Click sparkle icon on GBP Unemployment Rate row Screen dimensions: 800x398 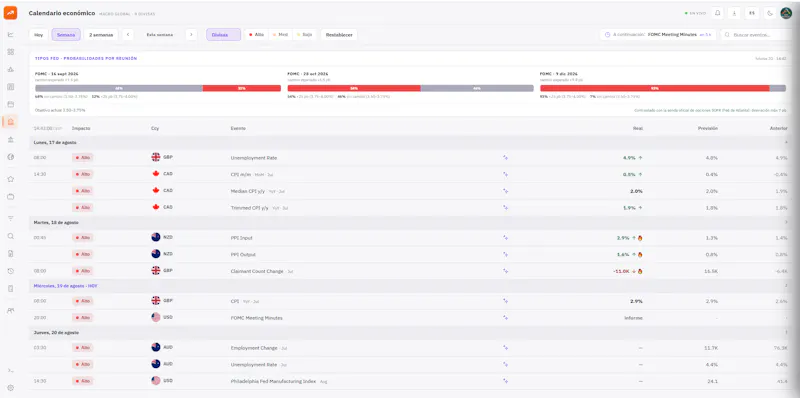(x=506, y=158)
